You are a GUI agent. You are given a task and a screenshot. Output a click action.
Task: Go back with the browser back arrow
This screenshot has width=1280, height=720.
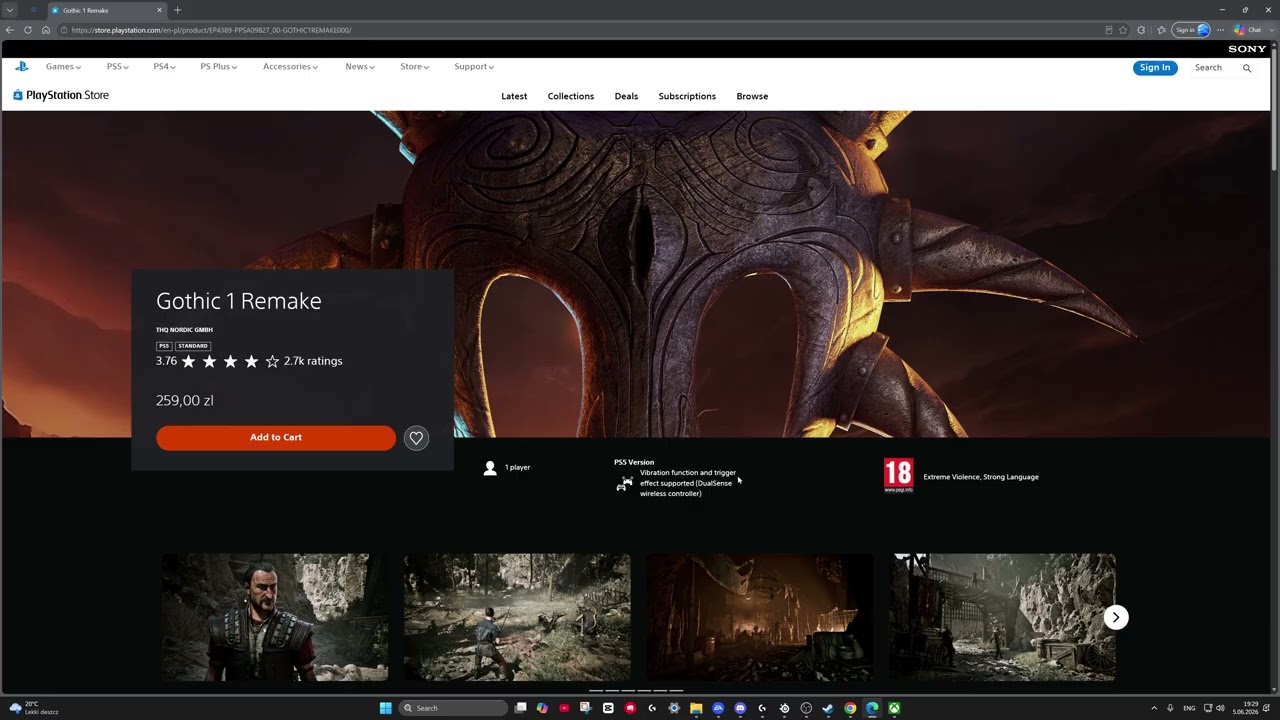[x=10, y=30]
